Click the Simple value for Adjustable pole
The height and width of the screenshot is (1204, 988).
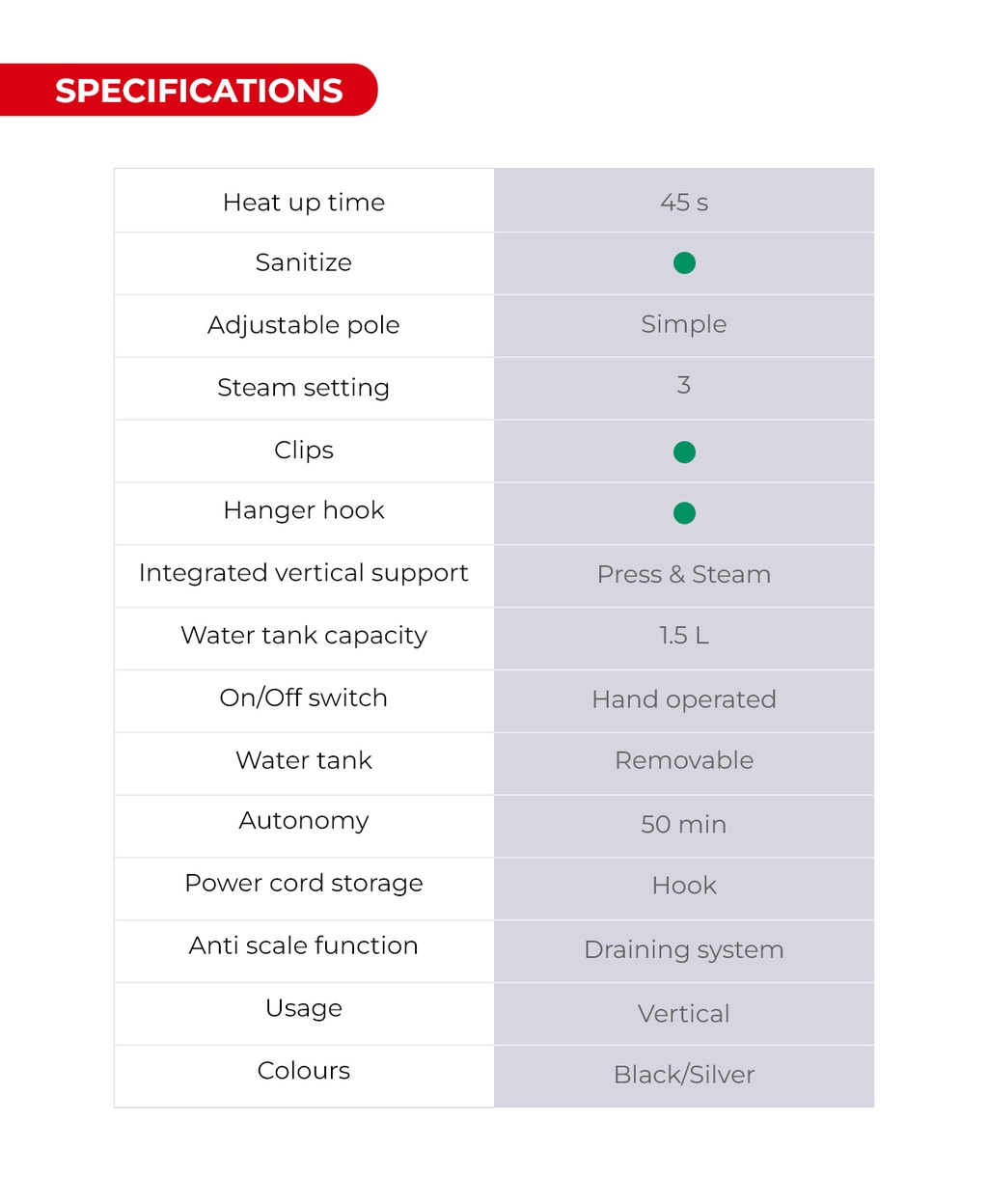[684, 324]
